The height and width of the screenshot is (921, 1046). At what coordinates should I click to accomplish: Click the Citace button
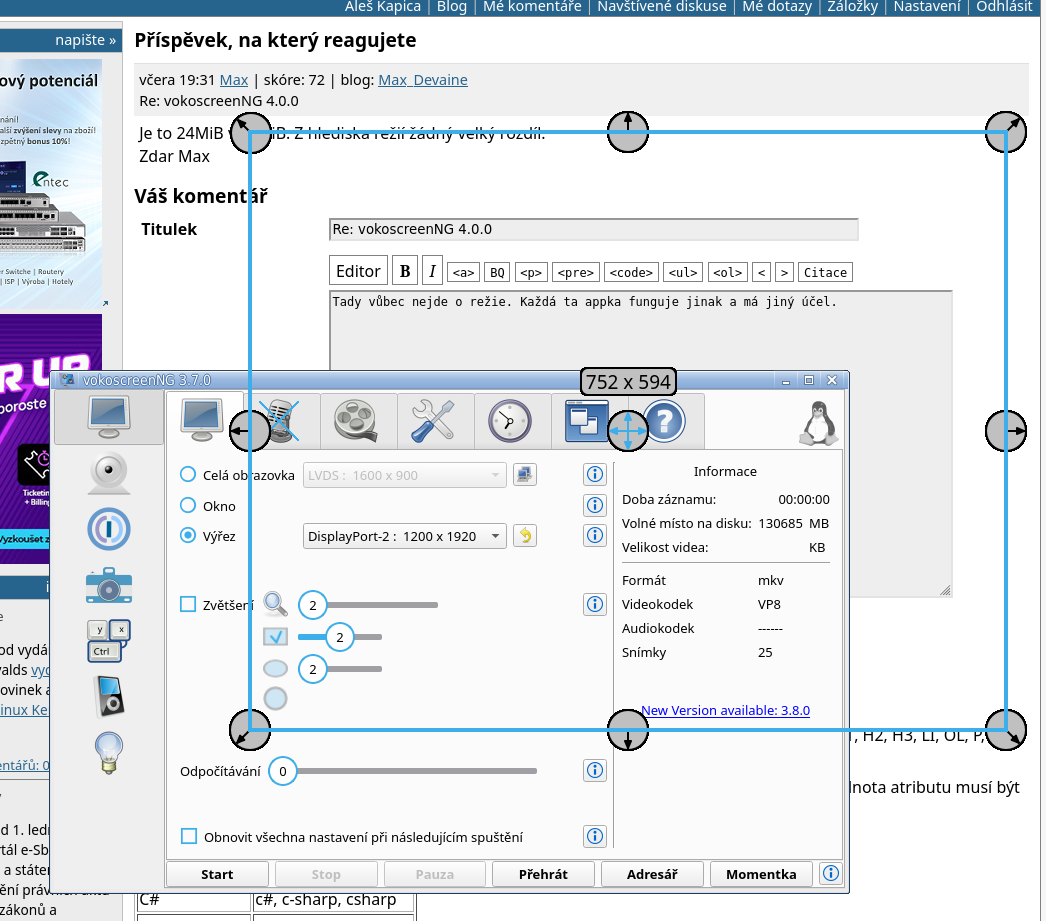pos(825,272)
